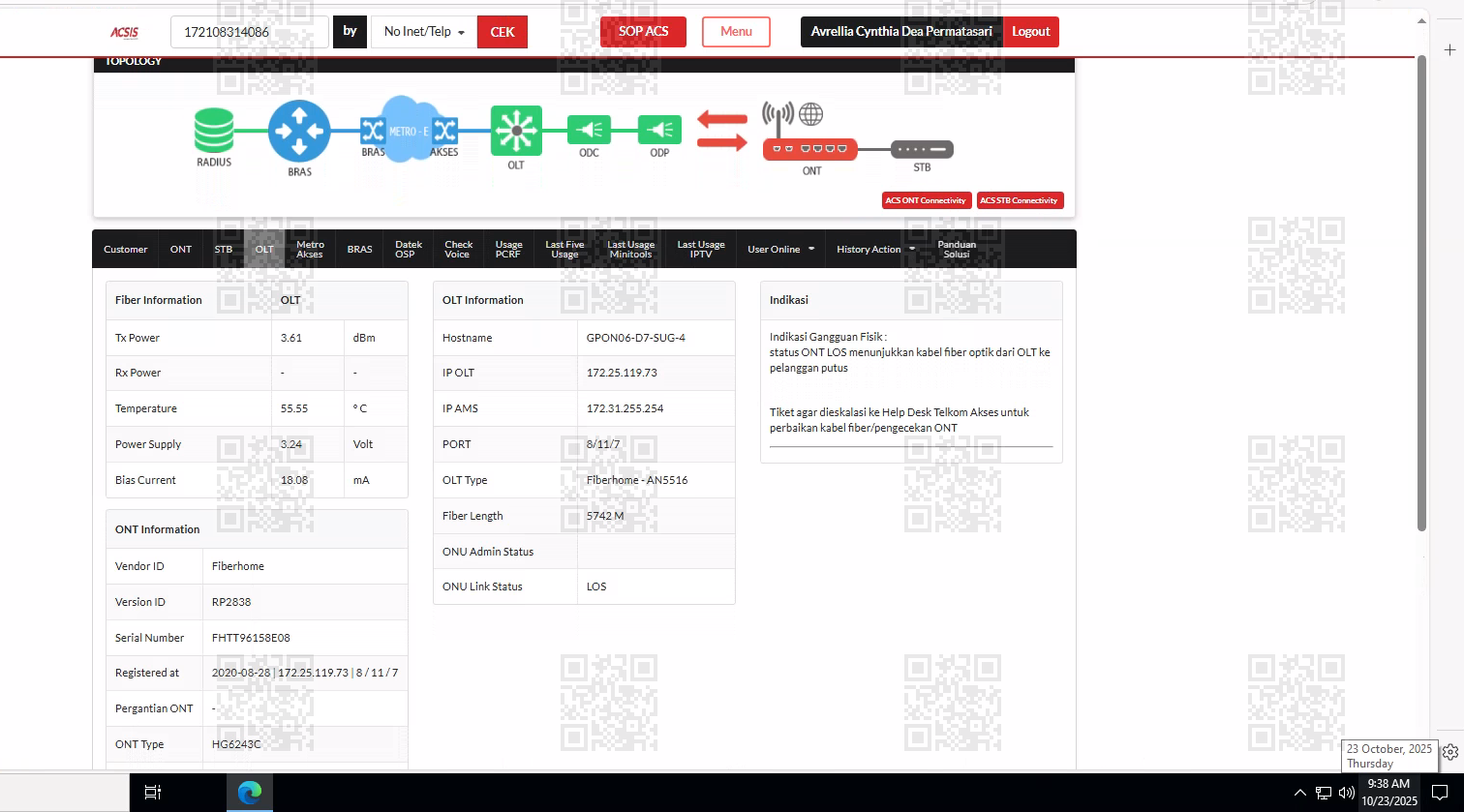Open the Last Five Usage tab

[x=564, y=249]
